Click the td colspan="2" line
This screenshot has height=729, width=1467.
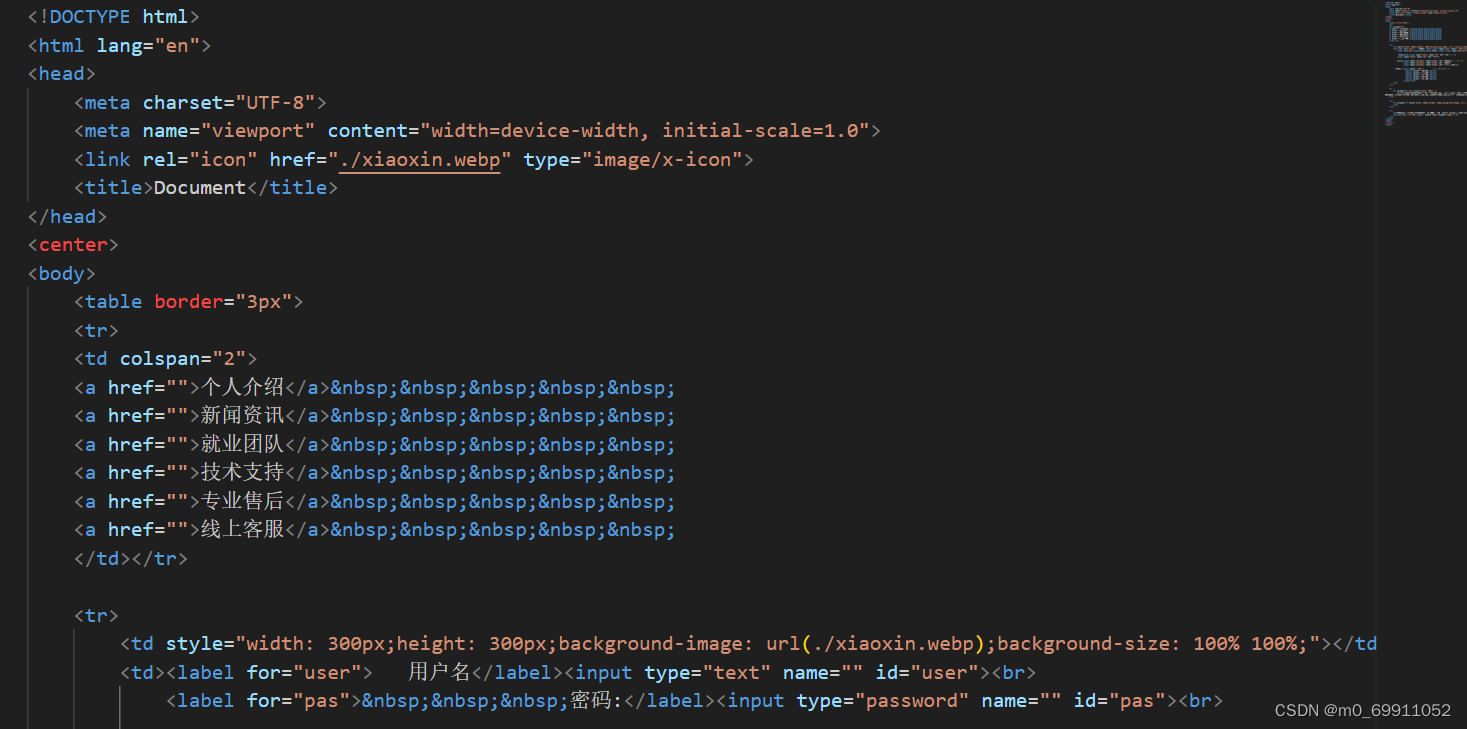coord(166,359)
